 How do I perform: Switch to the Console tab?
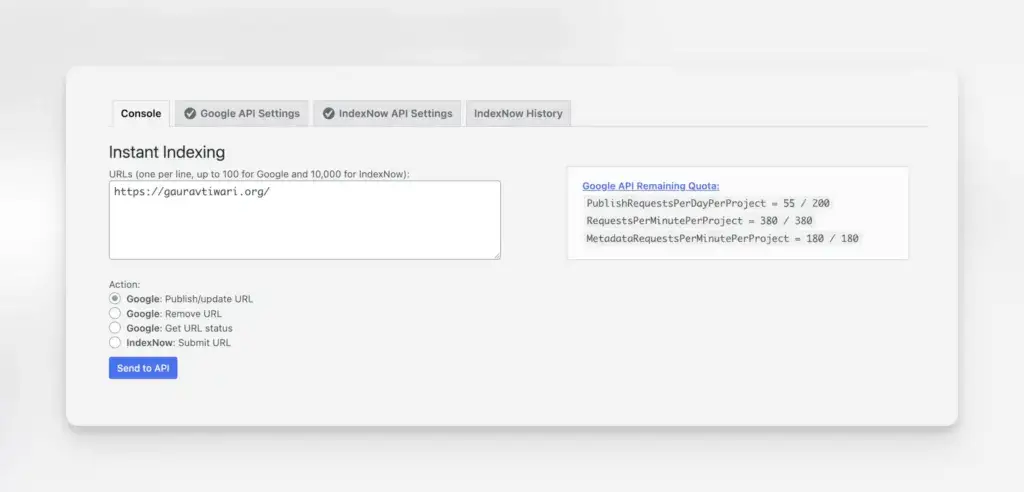(x=141, y=114)
